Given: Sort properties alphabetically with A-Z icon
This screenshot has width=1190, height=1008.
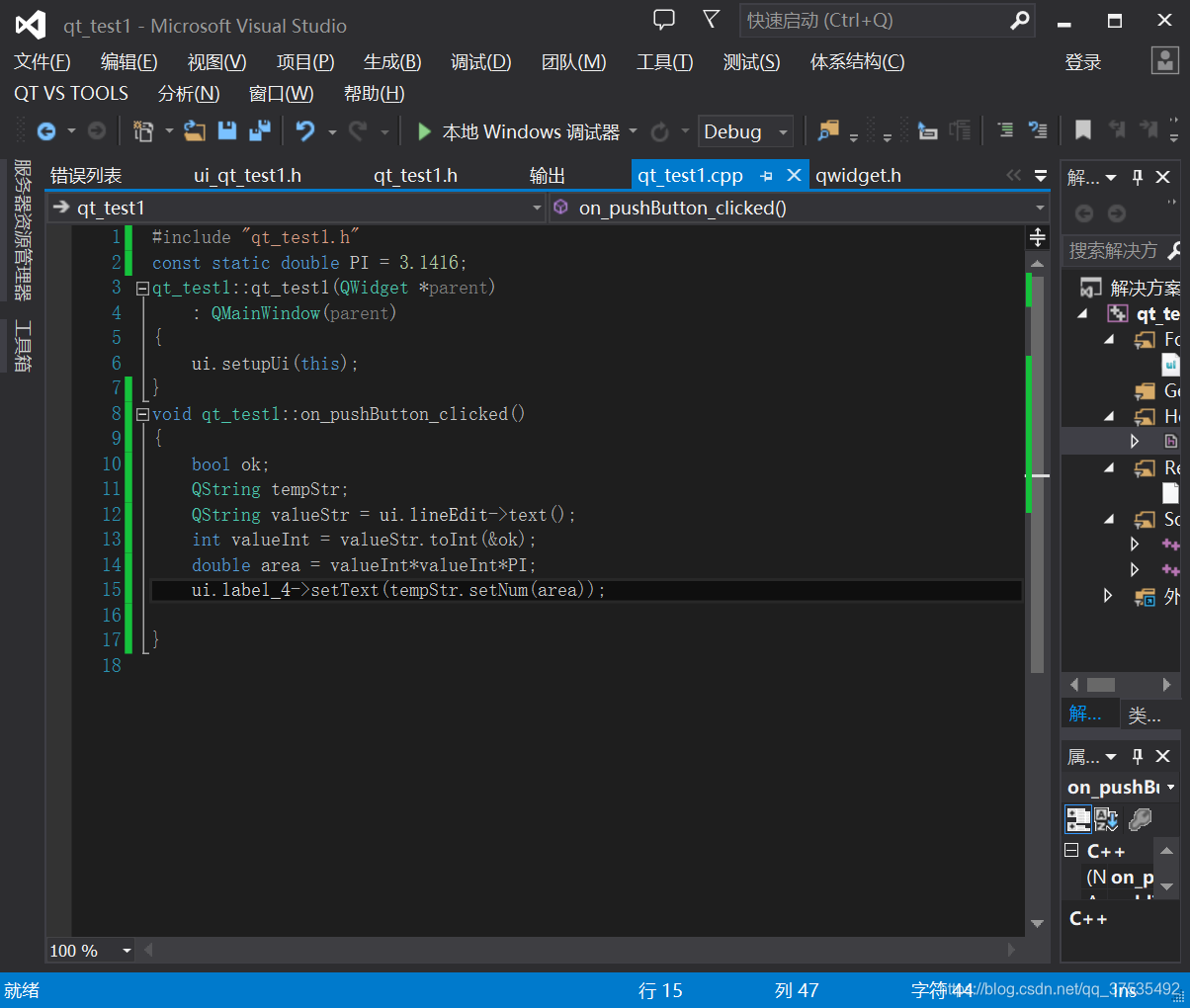Looking at the screenshot, I should point(1106,818).
